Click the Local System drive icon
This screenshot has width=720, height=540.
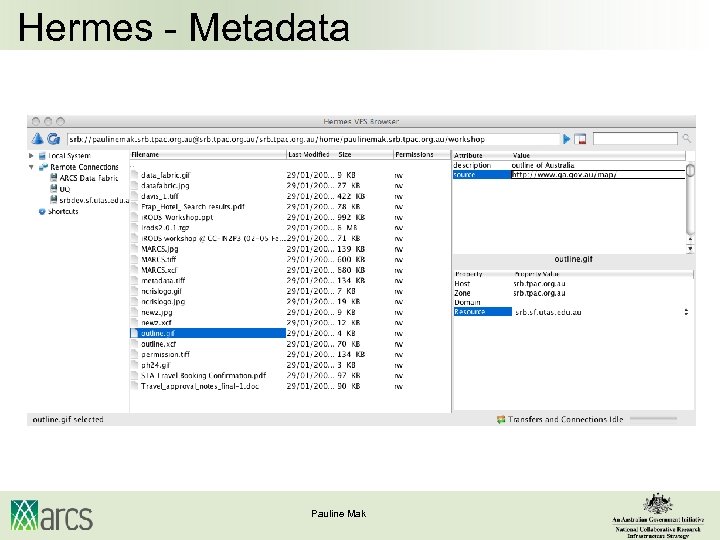pyautogui.click(x=42, y=156)
